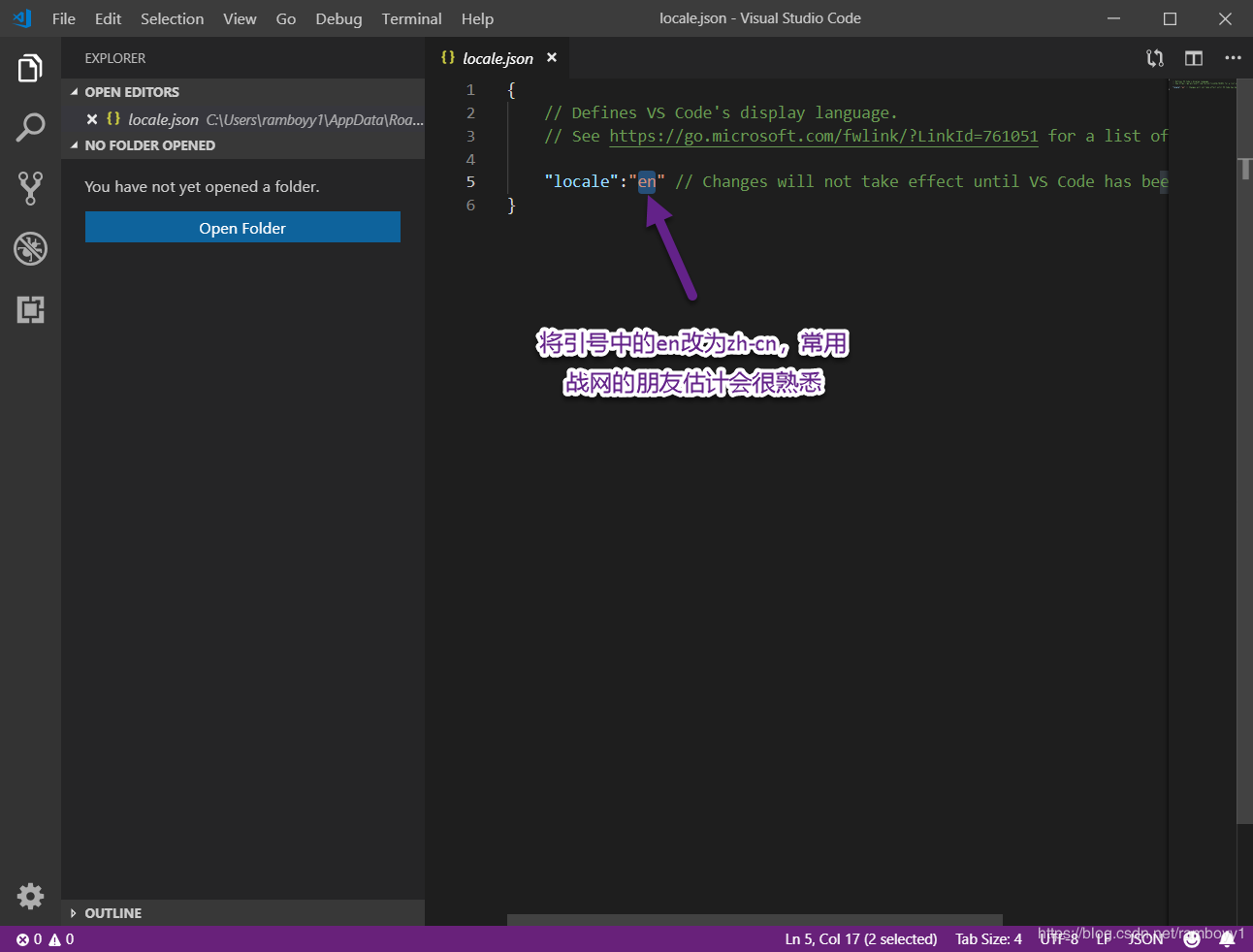Open the Edit menu
Image resolution: width=1253 pixels, height=952 pixels.
[108, 18]
